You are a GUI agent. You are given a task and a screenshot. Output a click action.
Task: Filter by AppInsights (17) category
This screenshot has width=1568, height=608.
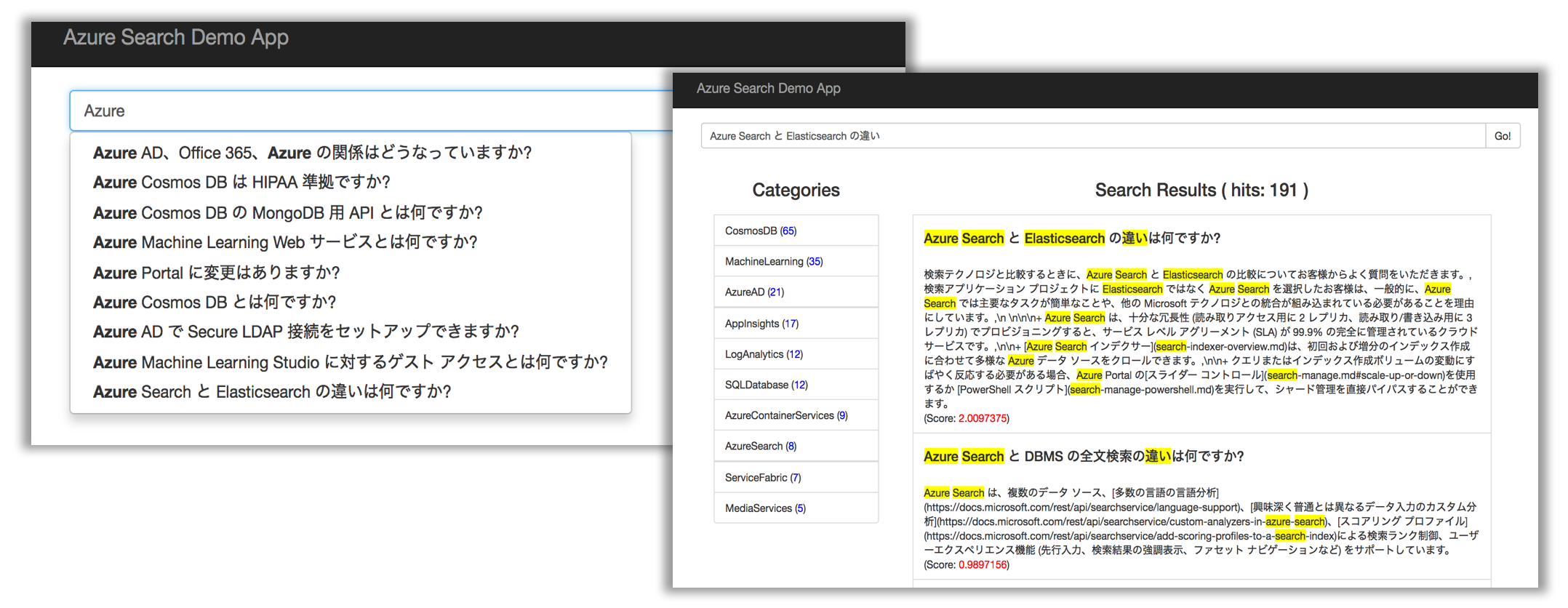pos(796,323)
